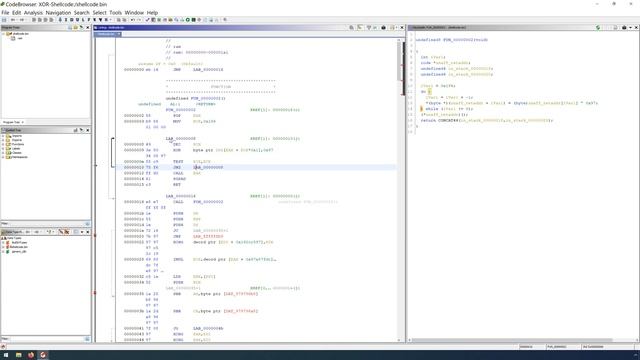
Task: Click the first icon in Listing header
Action: [x=351, y=27]
